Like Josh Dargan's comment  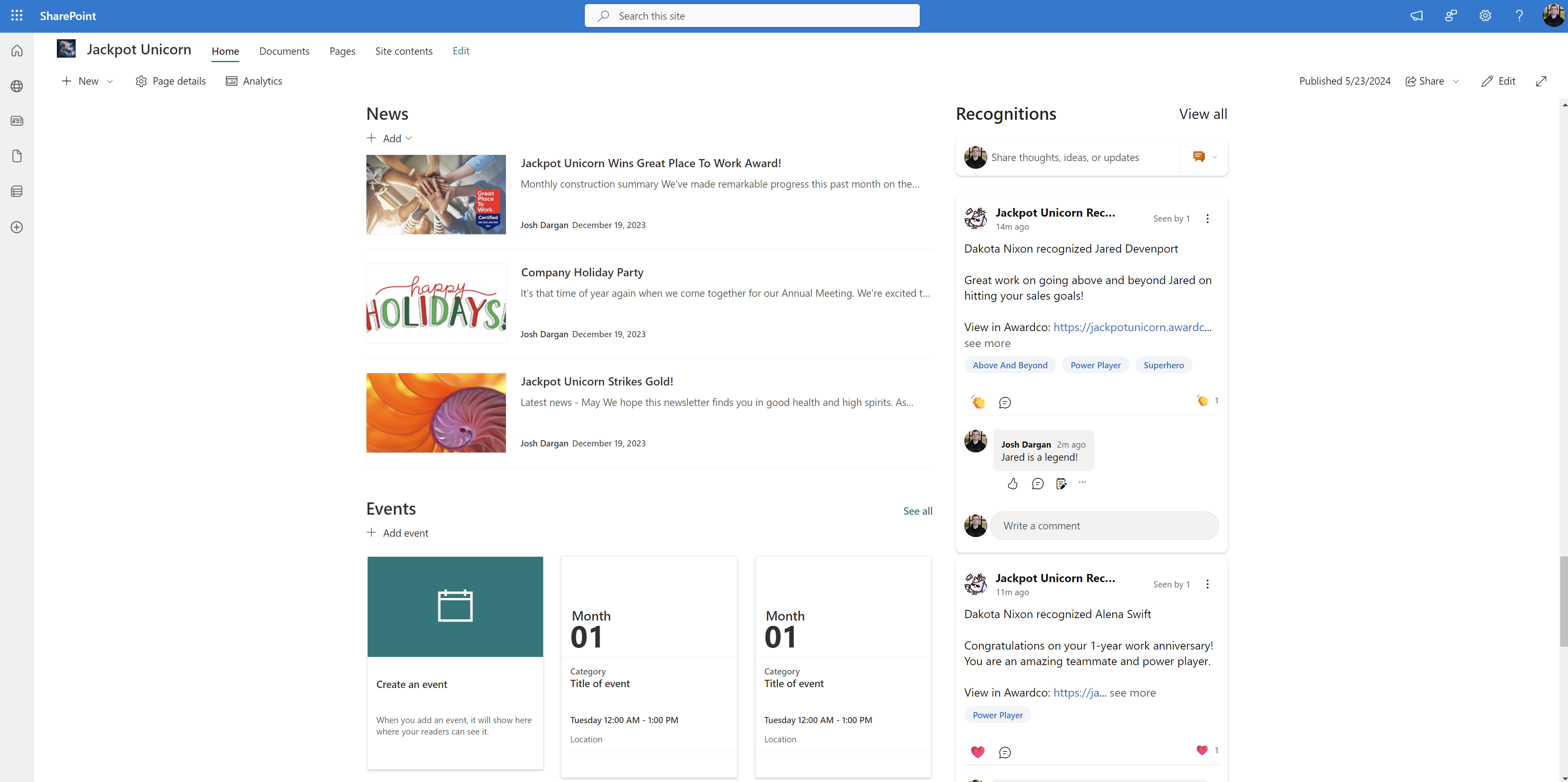pyautogui.click(x=1013, y=483)
